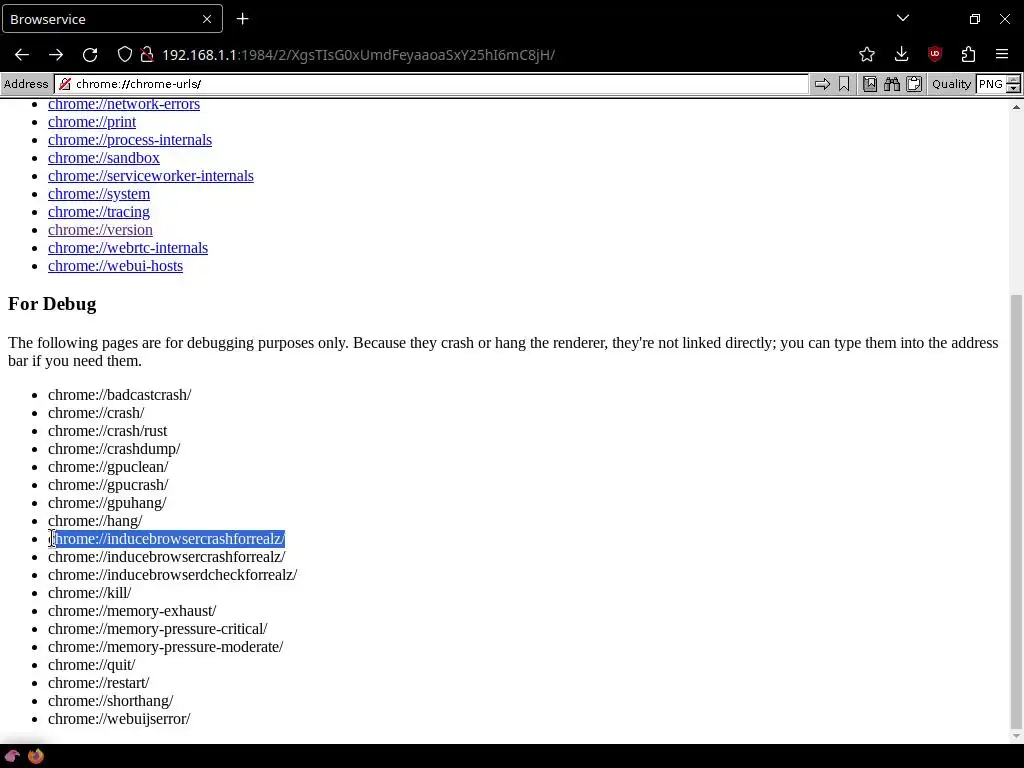Click the Browservice go arrow button
The image size is (1024, 768).
[822, 84]
